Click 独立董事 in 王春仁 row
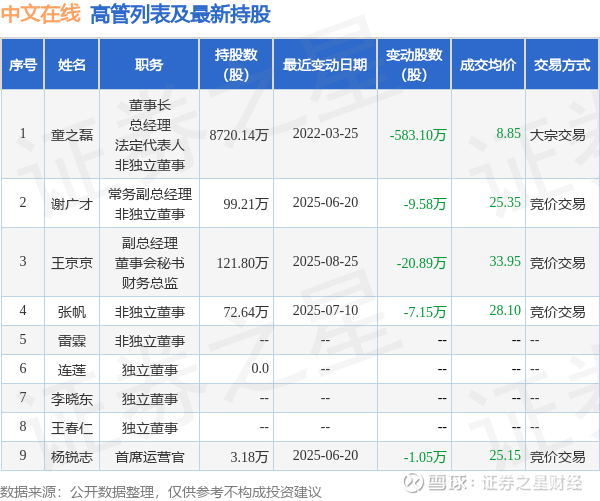This screenshot has width=600, height=501. (x=150, y=428)
